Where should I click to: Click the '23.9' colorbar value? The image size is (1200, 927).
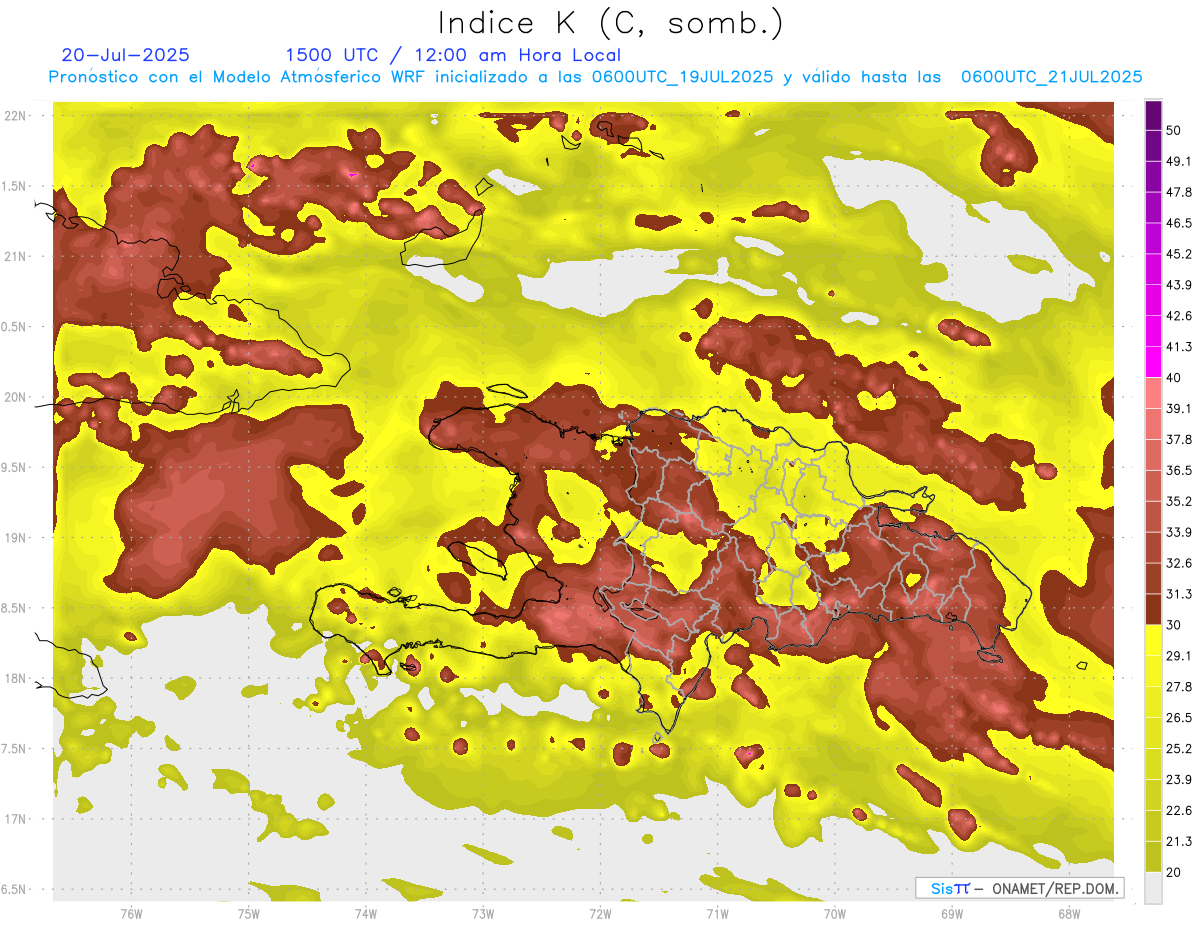[1179, 780]
